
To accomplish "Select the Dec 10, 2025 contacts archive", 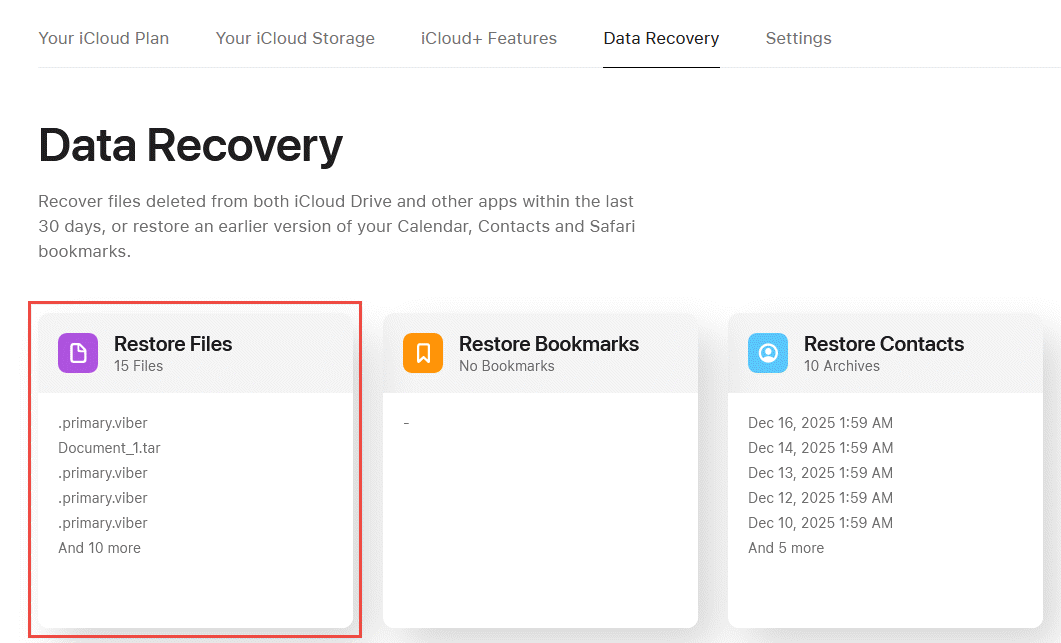I will tap(821, 523).
